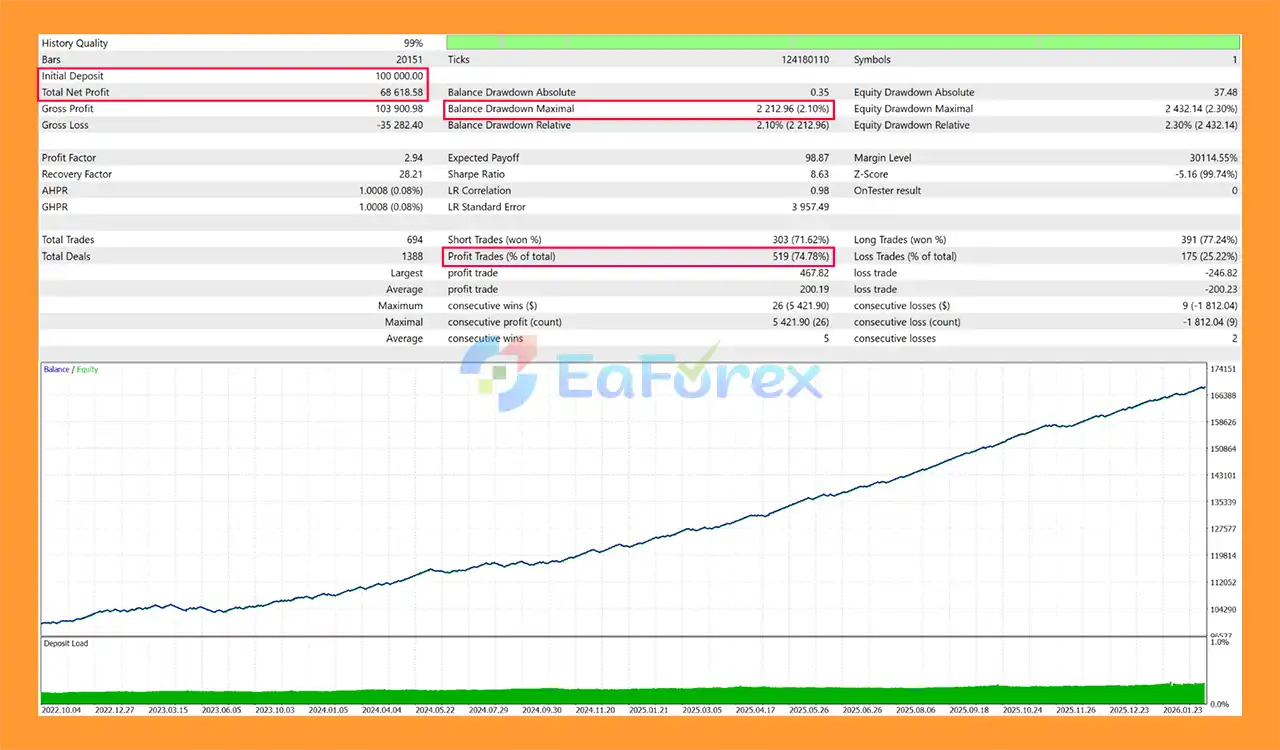The height and width of the screenshot is (750, 1280).
Task: Click the Total Net Profit row label
Action: (x=75, y=92)
